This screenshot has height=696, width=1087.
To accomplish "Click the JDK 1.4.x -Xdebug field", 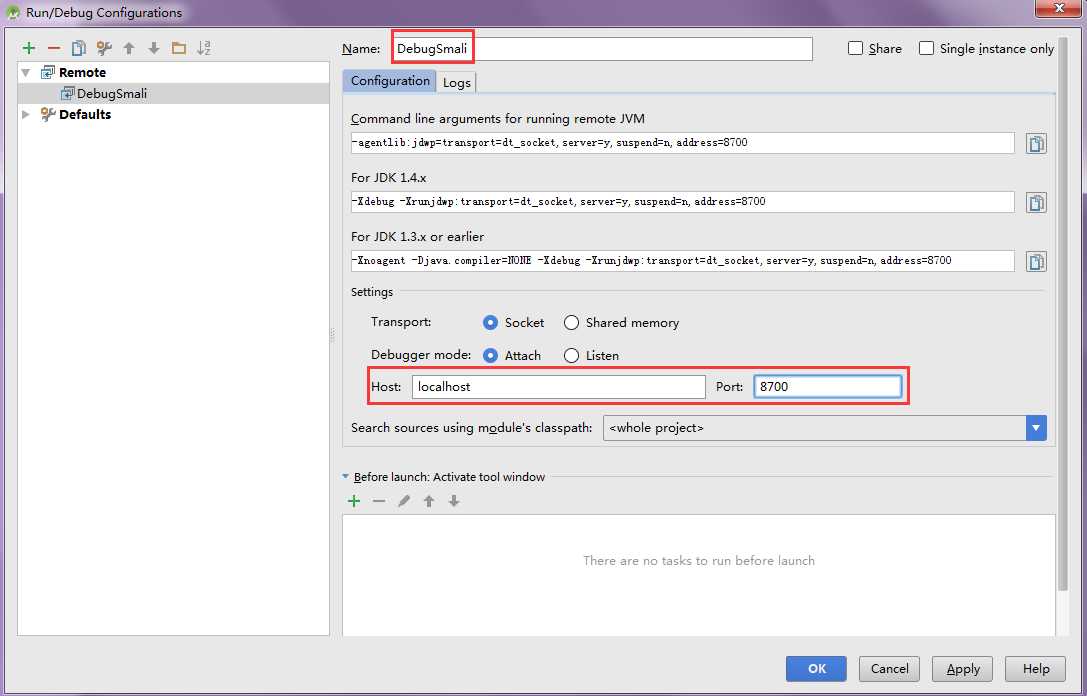I will [682, 202].
